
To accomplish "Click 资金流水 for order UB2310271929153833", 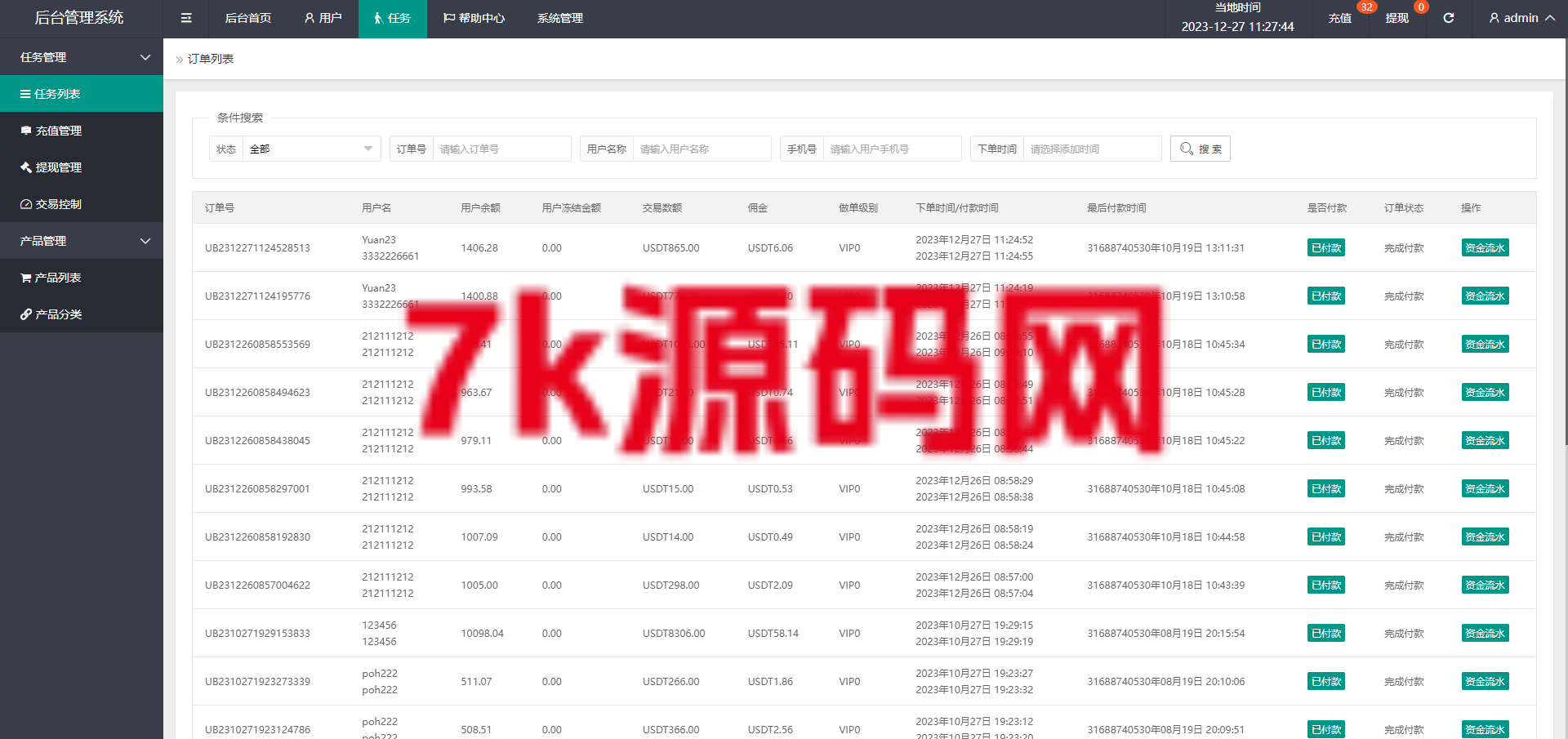I will click(x=1485, y=633).
